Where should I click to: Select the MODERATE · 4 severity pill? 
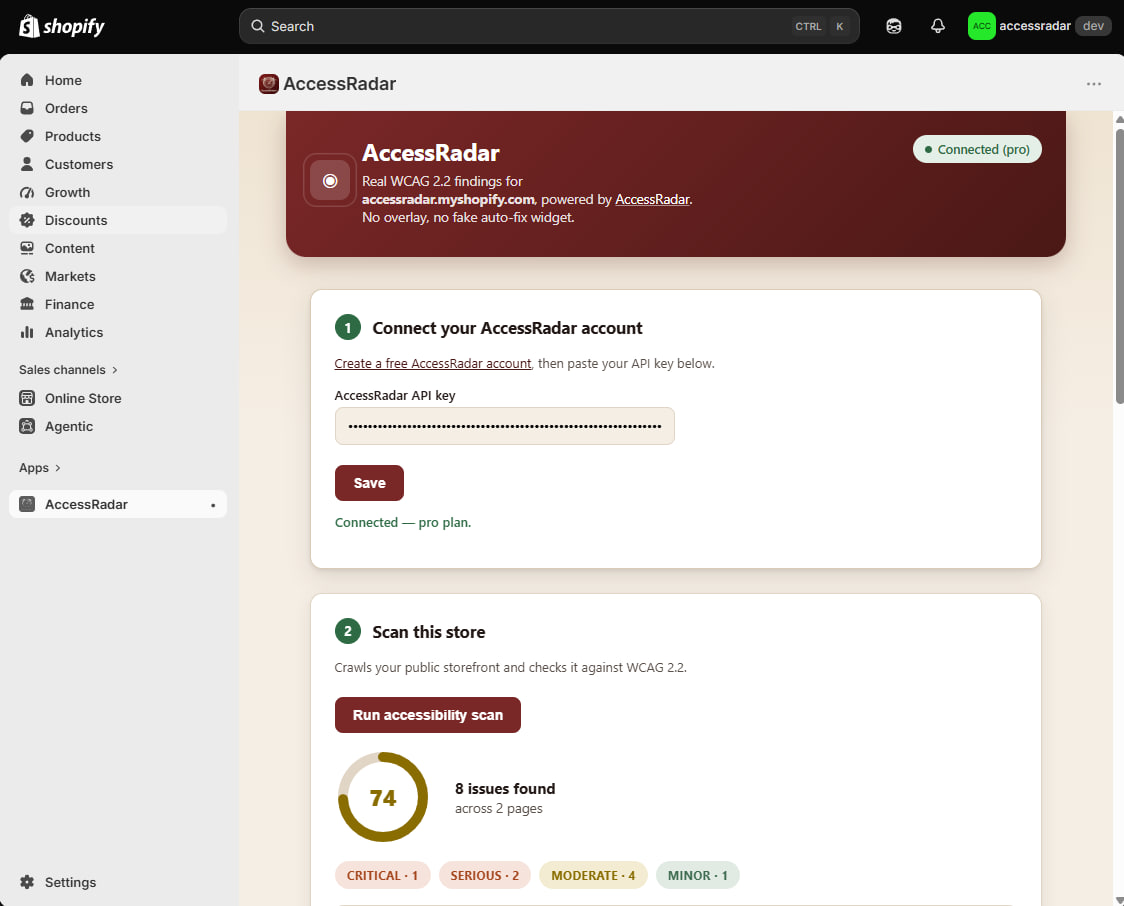[x=593, y=875]
